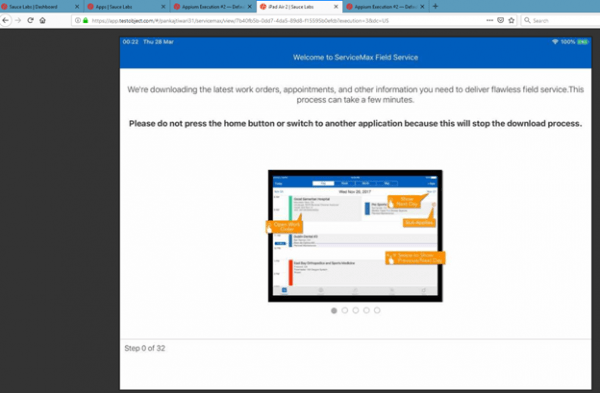Bookmark this page with the star icon
The height and width of the screenshot is (393, 600).
(511, 20)
